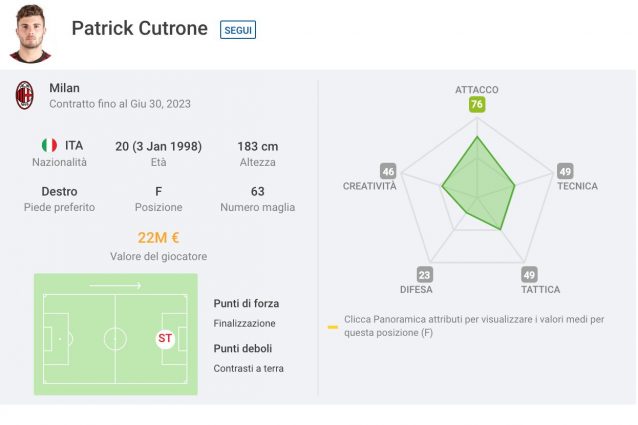Image resolution: width=638 pixels, height=425 pixels.
Task: Click the green radar chart polygon
Action: [x=480, y=185]
